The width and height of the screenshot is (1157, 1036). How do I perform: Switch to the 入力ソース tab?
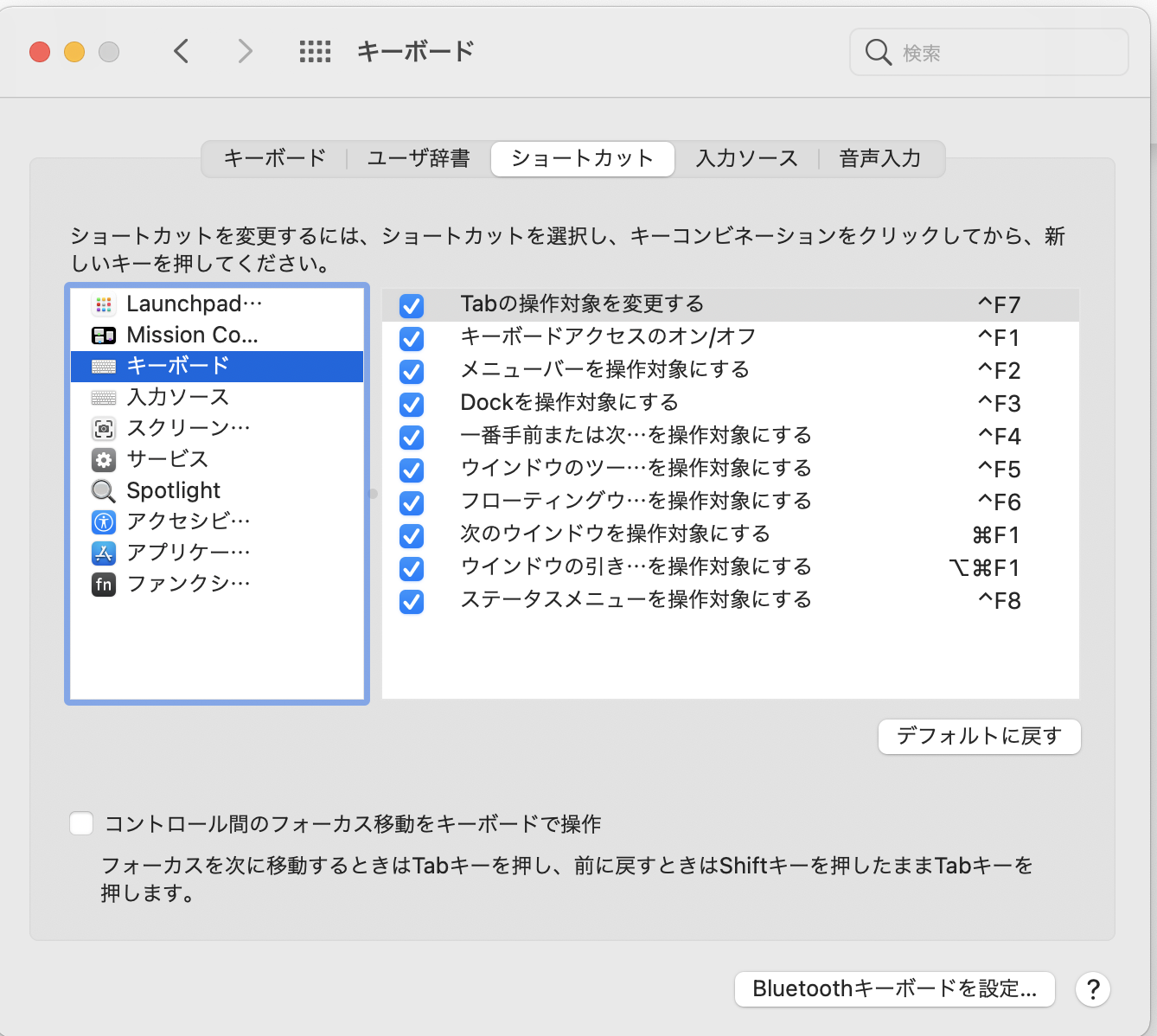click(x=746, y=159)
